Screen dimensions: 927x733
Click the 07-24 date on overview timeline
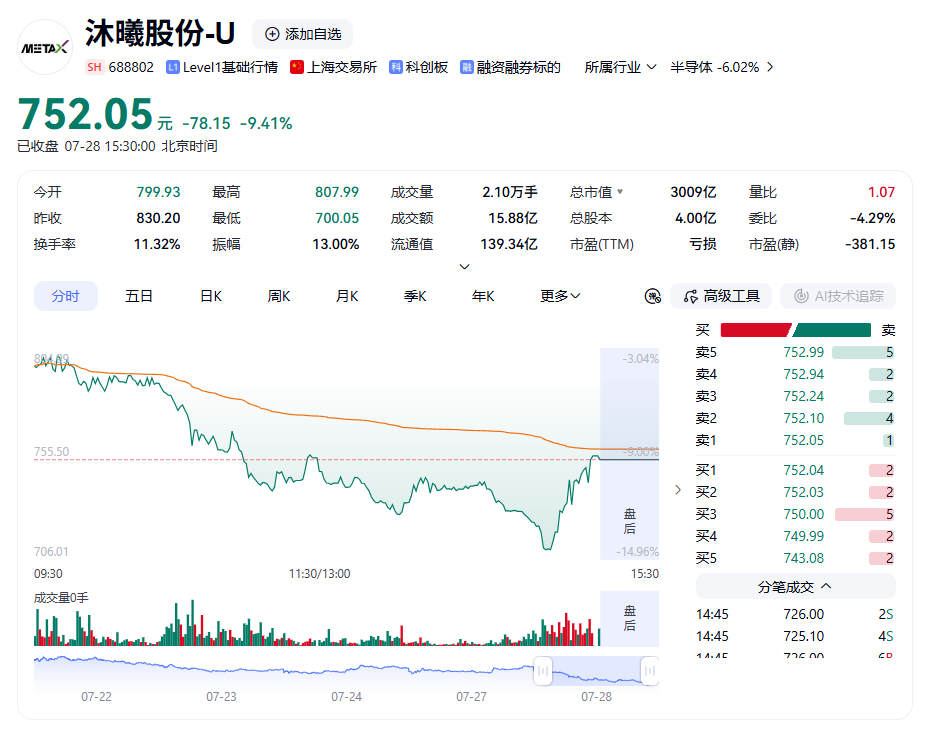pos(346,697)
